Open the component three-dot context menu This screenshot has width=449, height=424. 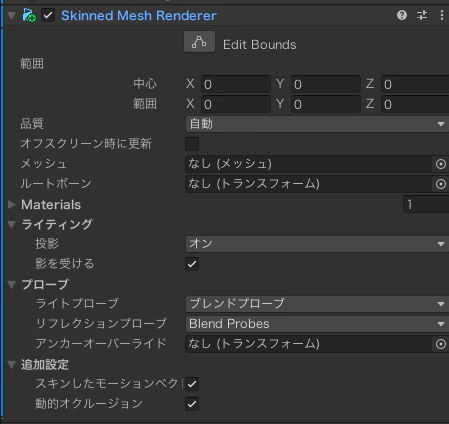(x=442, y=15)
